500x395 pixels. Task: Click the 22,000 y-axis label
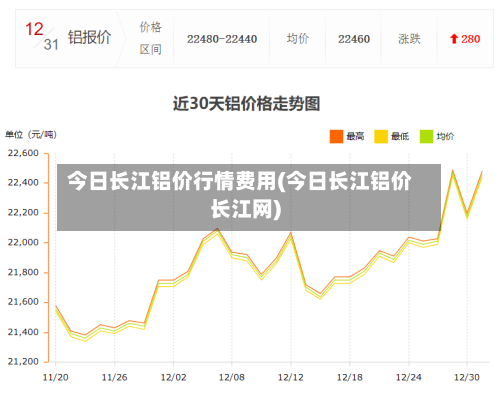(23, 242)
